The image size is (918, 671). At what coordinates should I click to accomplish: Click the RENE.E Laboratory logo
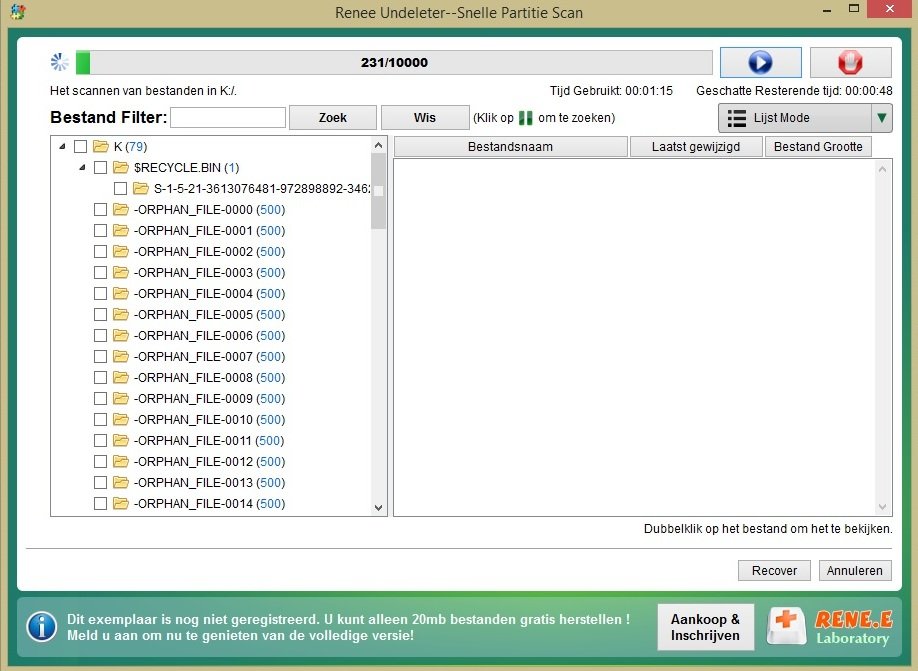pyautogui.click(x=829, y=627)
